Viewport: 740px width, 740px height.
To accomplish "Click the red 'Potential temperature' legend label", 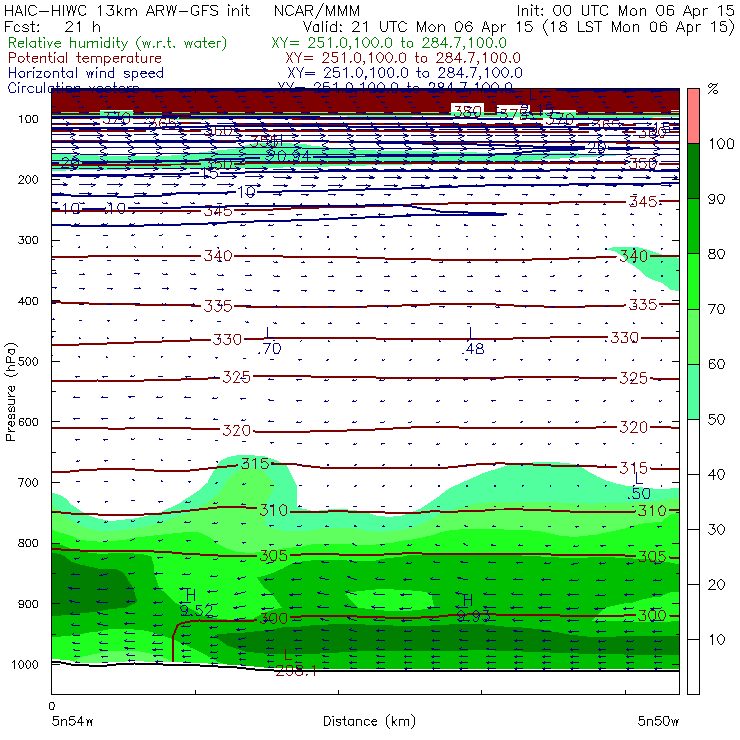I will point(84,58).
